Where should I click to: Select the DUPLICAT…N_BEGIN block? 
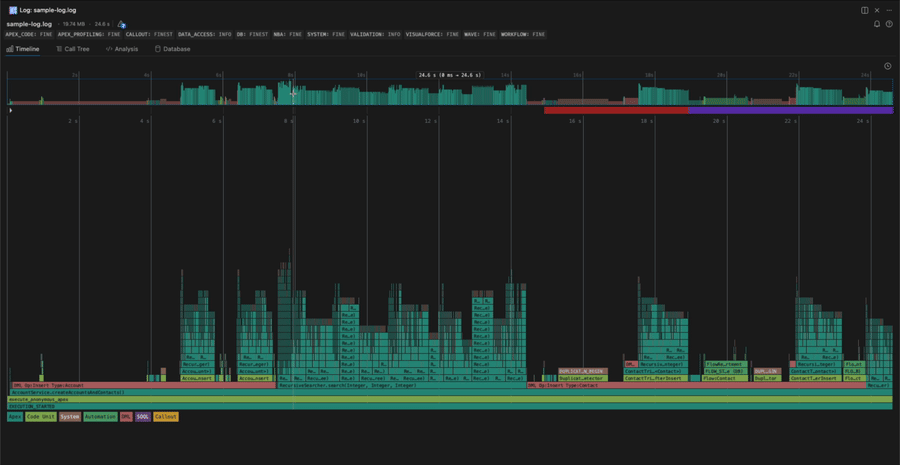point(583,371)
